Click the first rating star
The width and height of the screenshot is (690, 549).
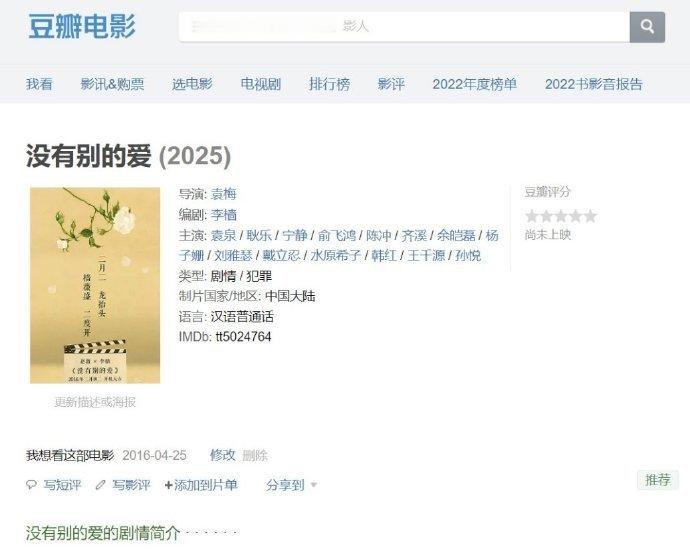pyautogui.click(x=532, y=216)
